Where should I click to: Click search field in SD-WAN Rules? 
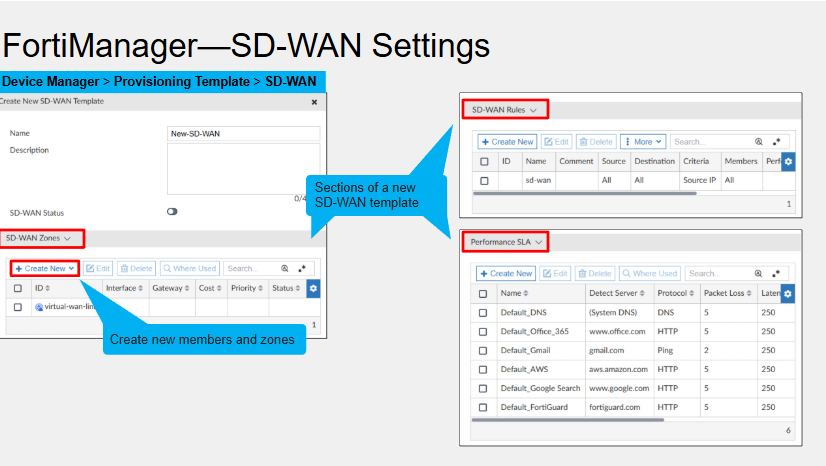coord(711,142)
